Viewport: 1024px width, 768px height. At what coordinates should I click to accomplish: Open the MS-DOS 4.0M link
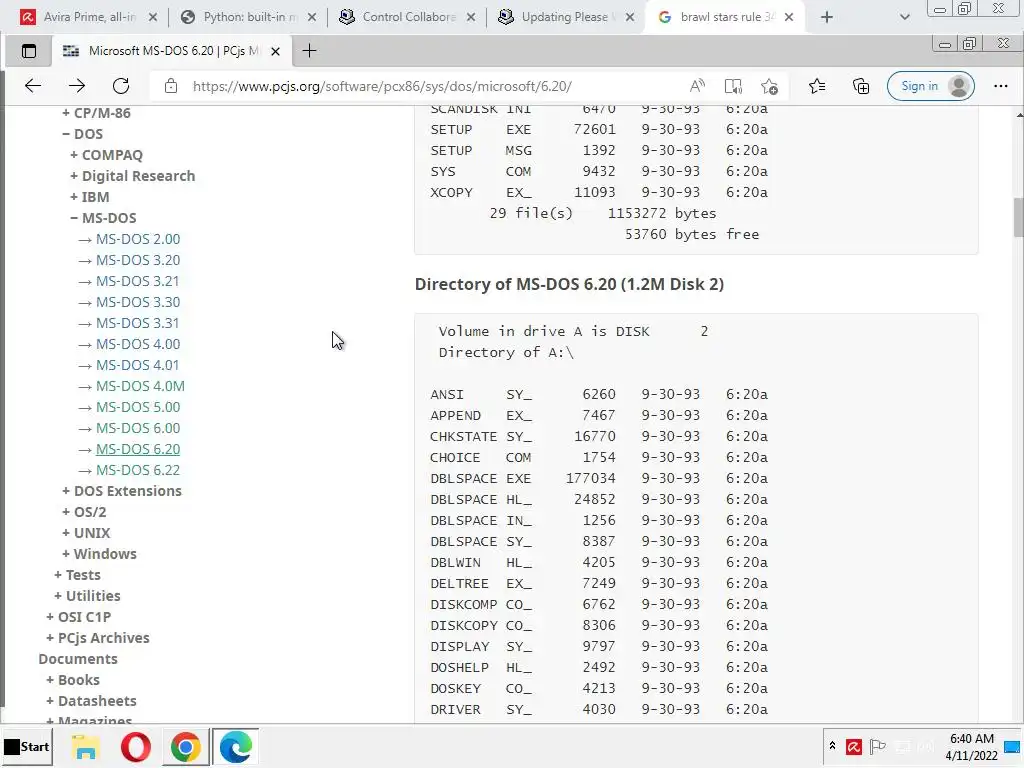point(140,386)
